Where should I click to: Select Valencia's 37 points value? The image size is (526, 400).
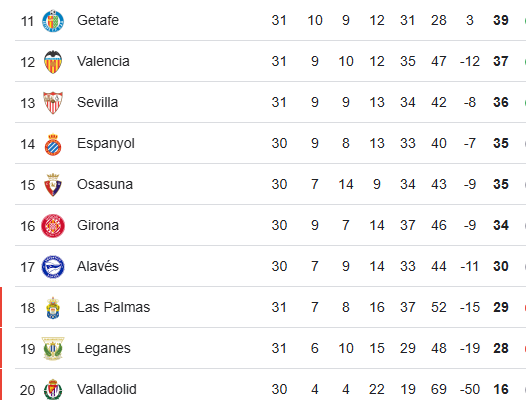tap(501, 61)
